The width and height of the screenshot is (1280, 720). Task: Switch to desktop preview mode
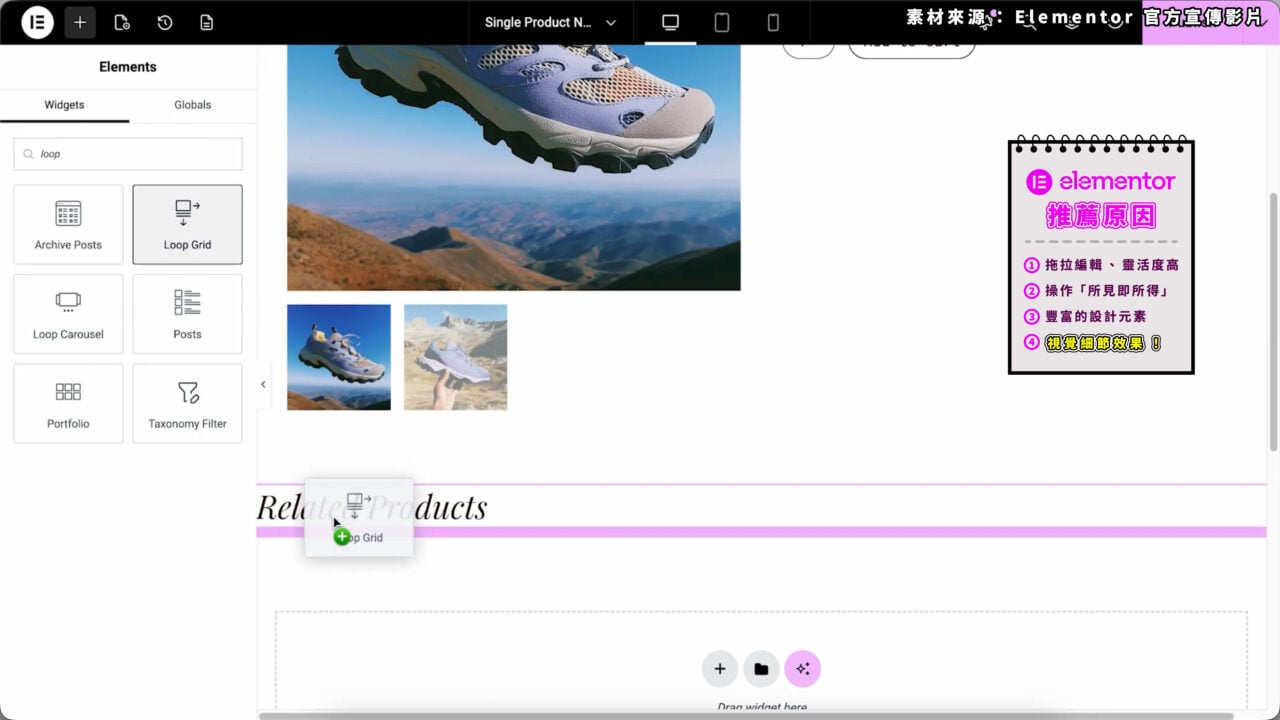[x=670, y=22]
